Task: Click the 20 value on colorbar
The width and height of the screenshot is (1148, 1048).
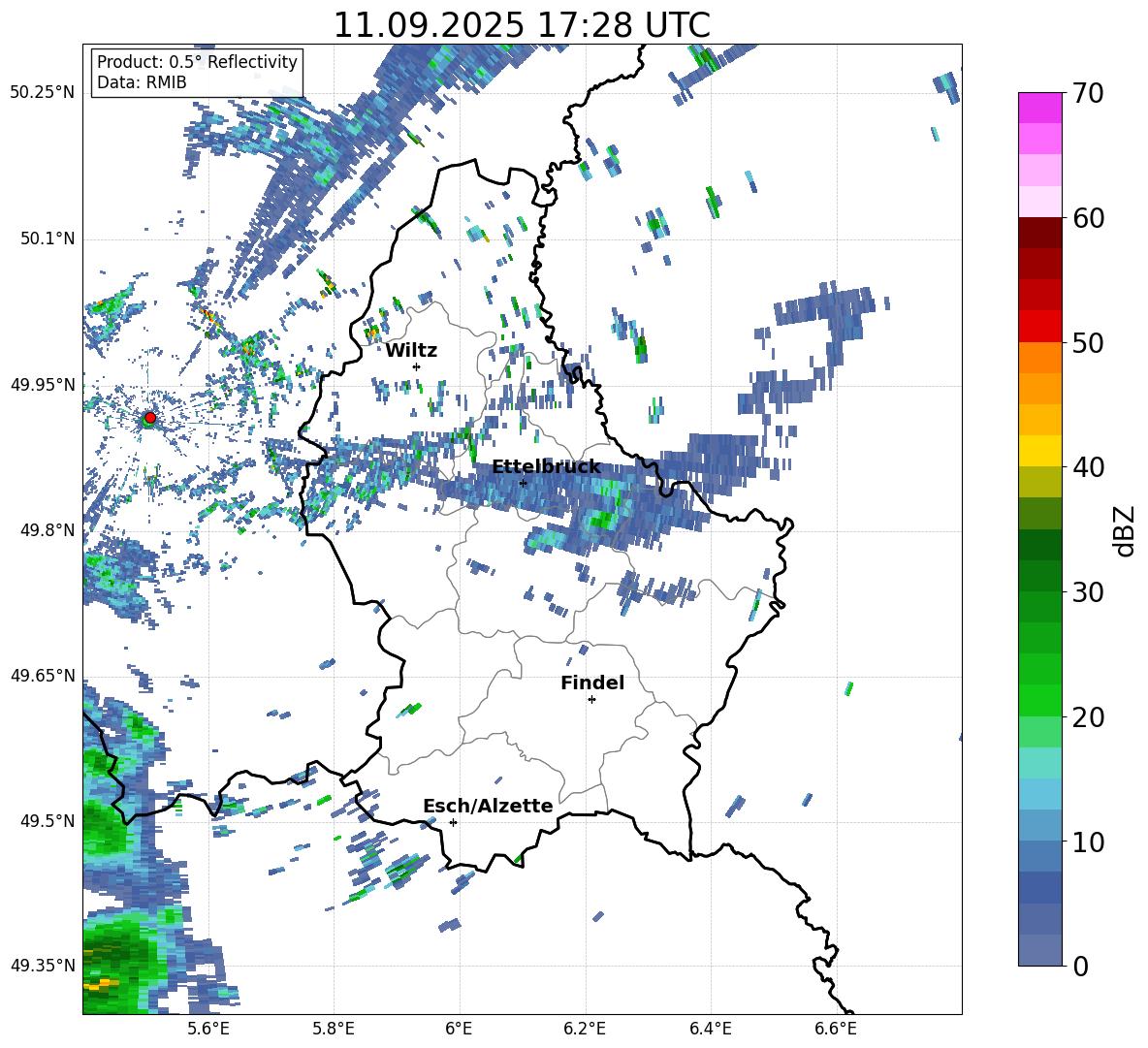Action: pyautogui.click(x=1088, y=717)
